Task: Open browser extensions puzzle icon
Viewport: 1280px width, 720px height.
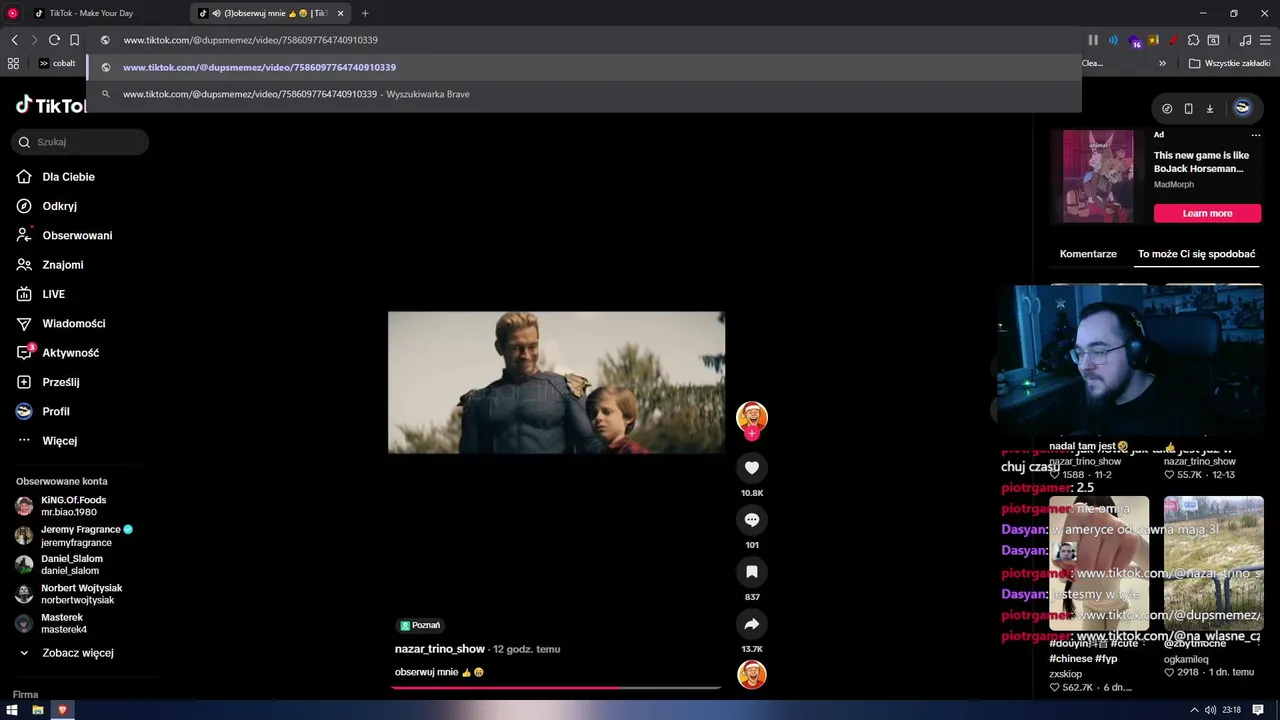Action: pos(1193,40)
